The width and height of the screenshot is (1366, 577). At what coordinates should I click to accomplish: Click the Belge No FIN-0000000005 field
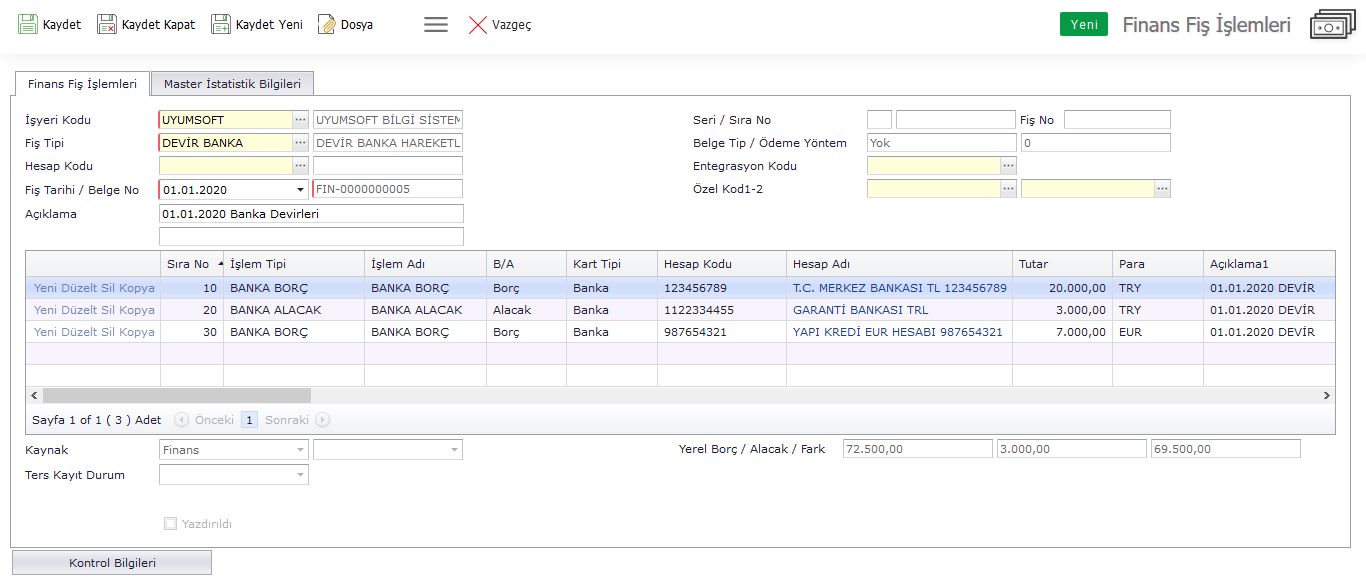388,189
